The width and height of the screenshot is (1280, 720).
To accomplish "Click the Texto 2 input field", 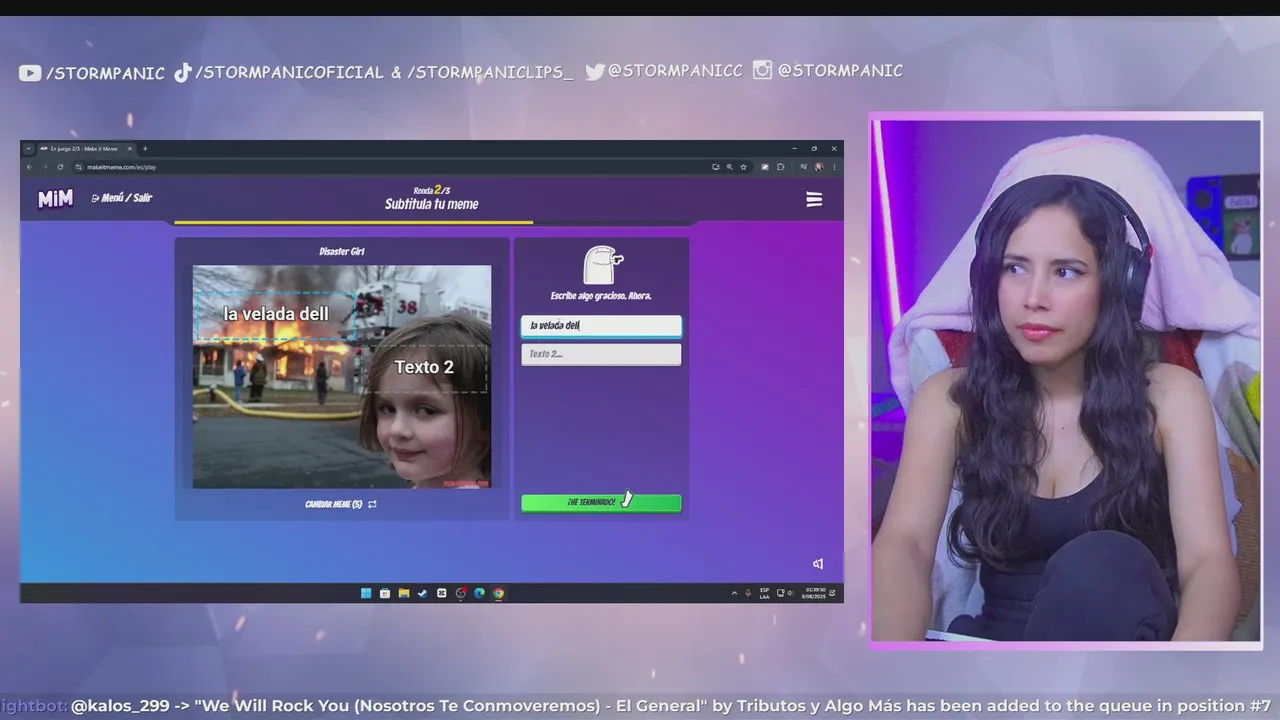I will tap(601, 354).
